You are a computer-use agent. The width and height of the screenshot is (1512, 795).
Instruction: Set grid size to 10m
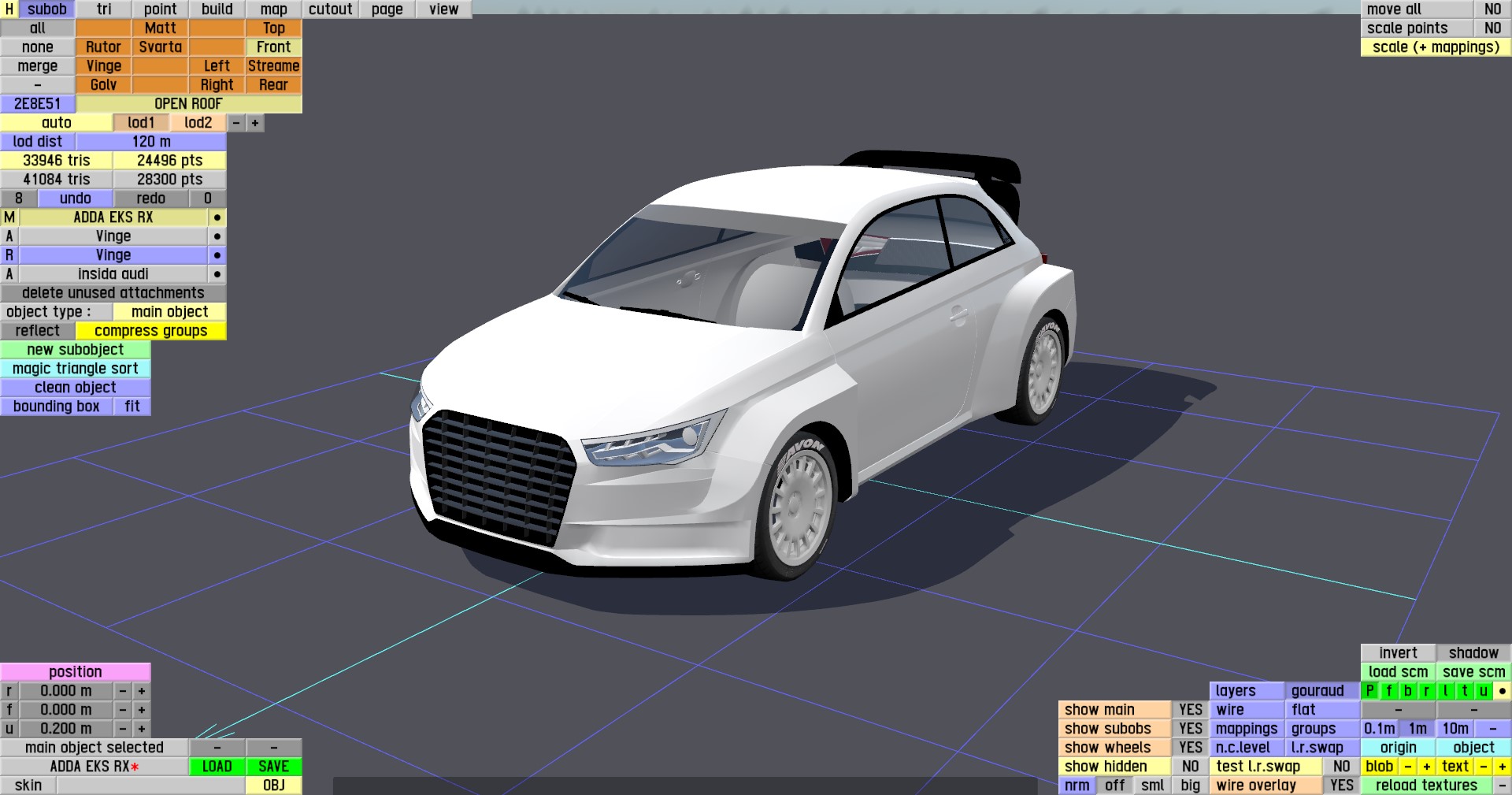(1455, 728)
